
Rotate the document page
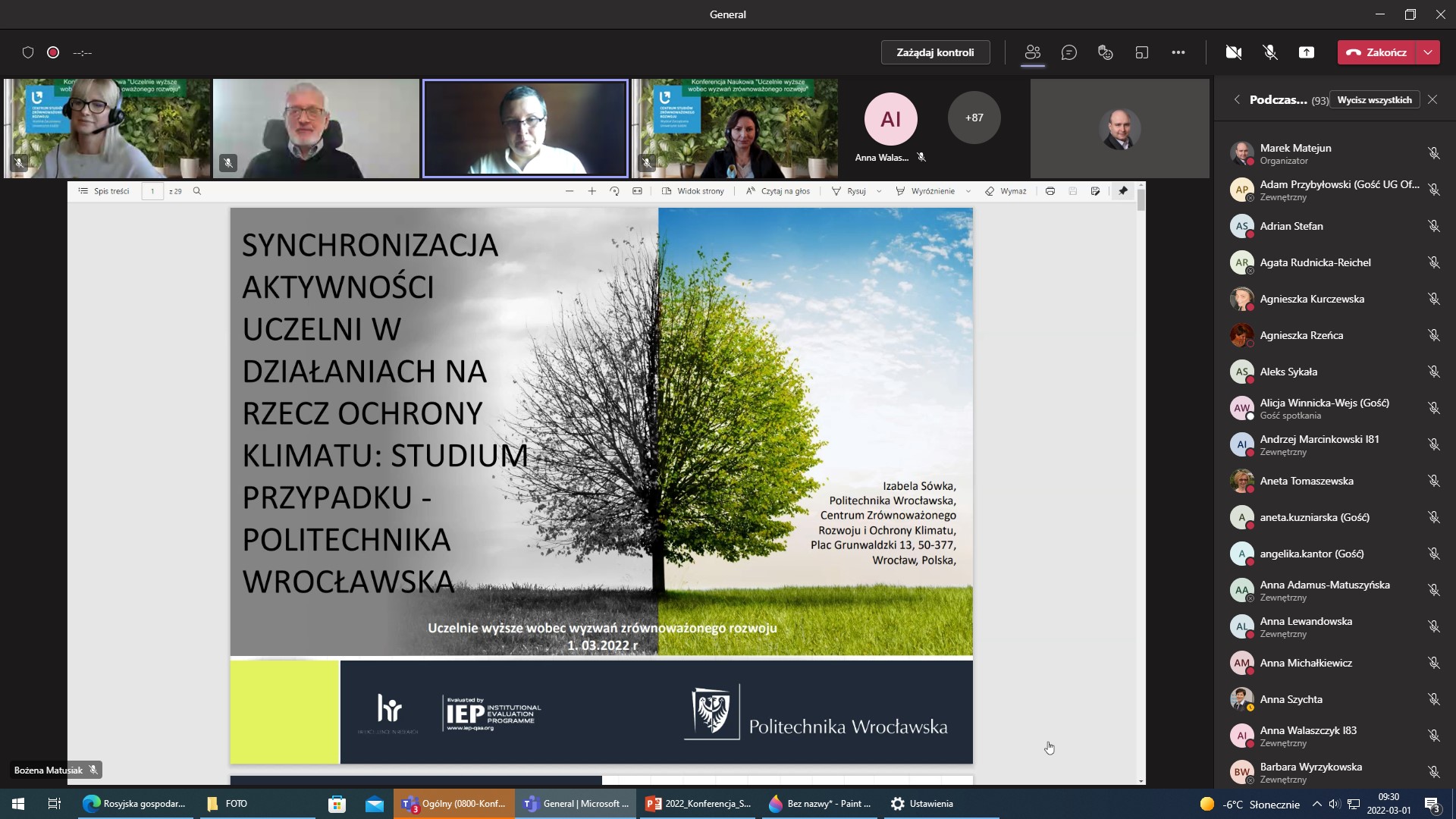pos(615,191)
